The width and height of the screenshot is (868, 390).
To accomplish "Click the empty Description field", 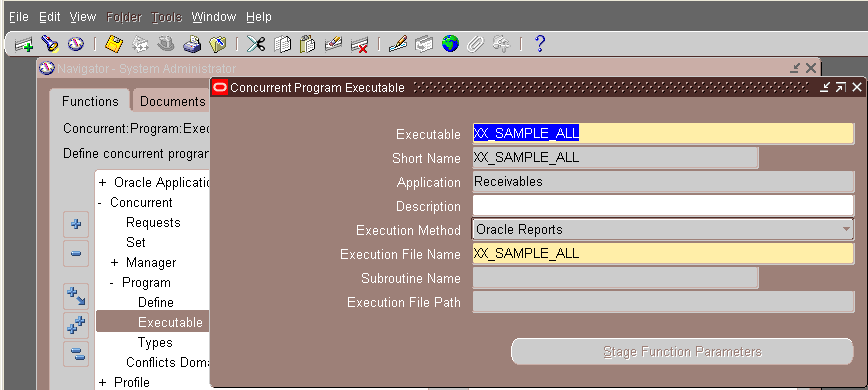I will tap(663, 205).
